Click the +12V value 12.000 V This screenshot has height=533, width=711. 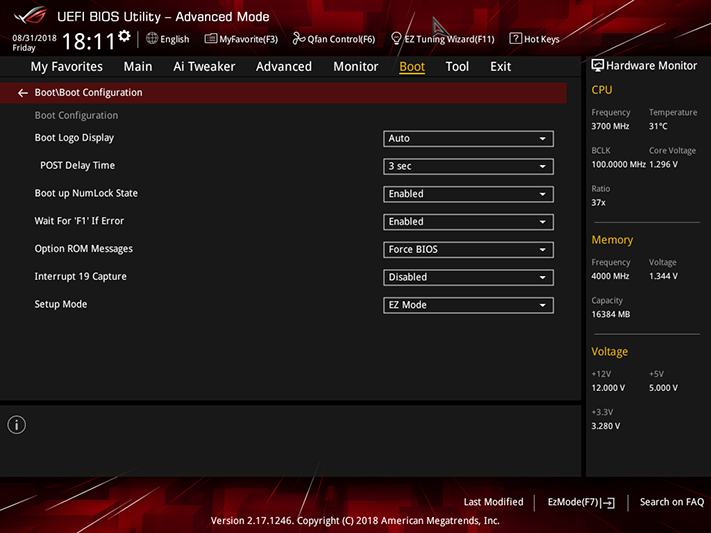(x=608, y=388)
